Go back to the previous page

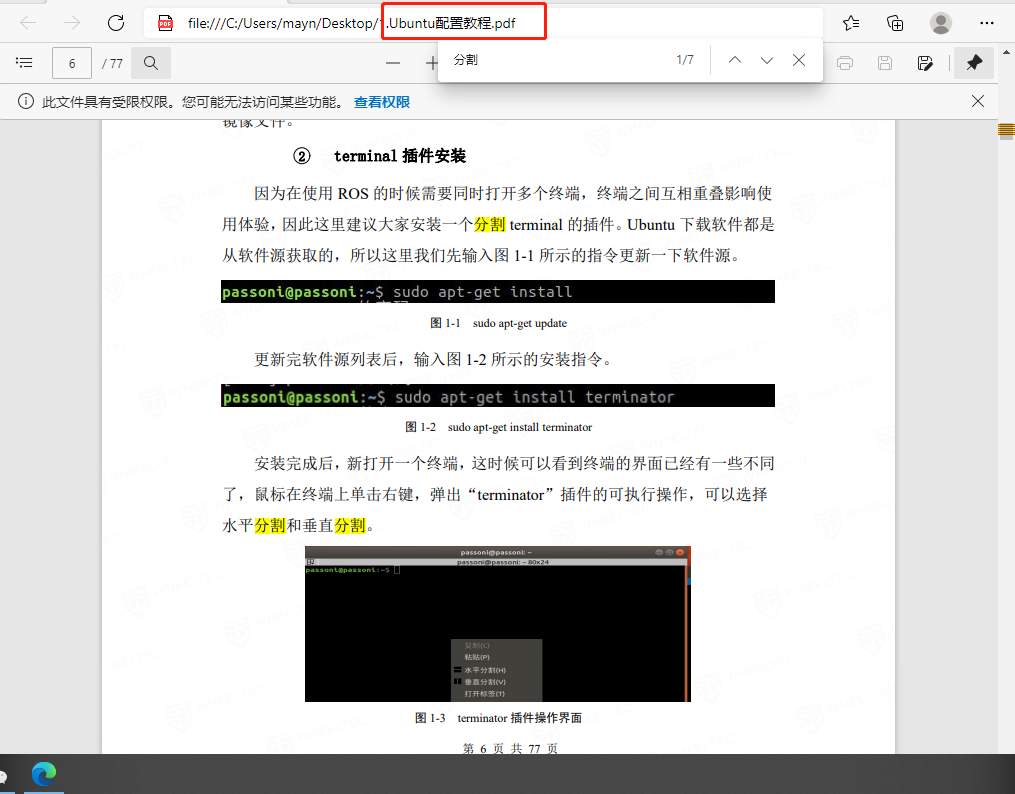pyautogui.click(x=28, y=23)
